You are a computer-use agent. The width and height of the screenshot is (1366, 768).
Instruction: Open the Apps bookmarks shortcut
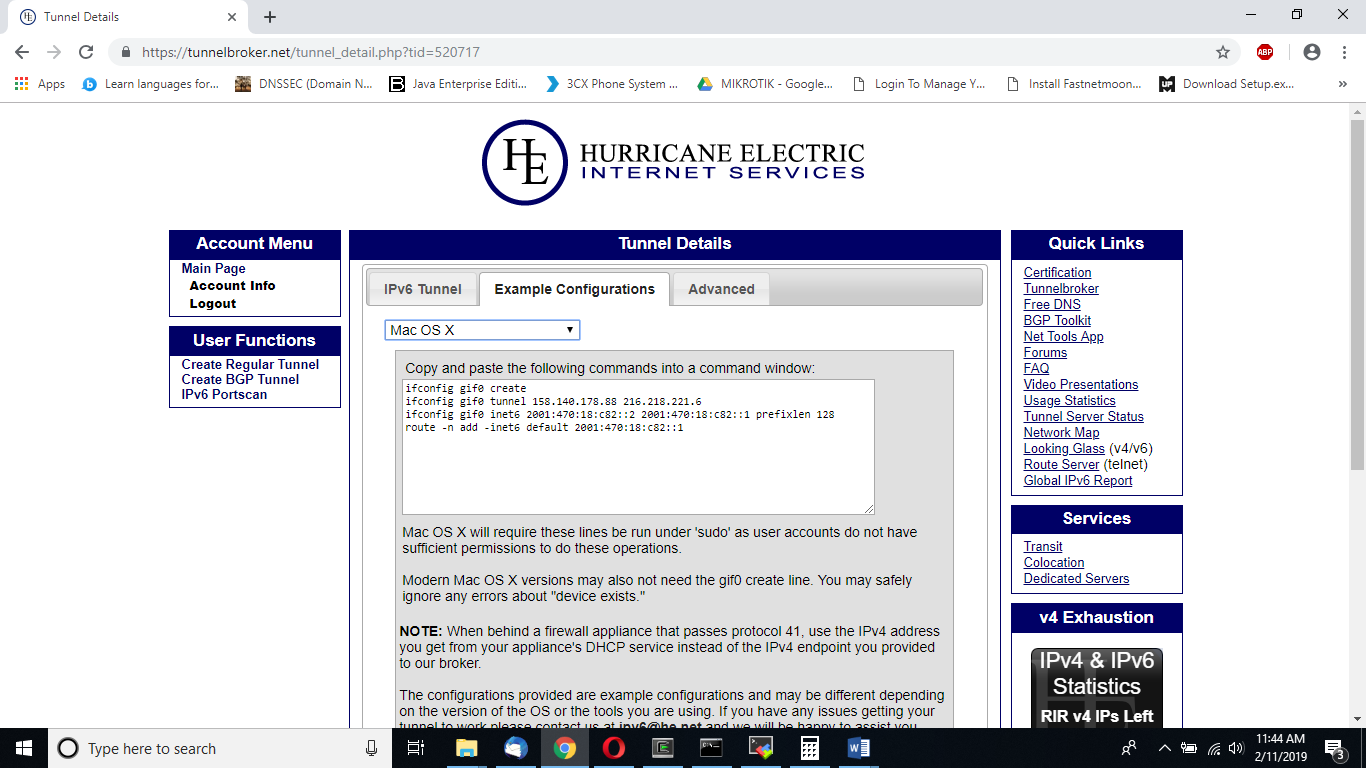coord(40,84)
